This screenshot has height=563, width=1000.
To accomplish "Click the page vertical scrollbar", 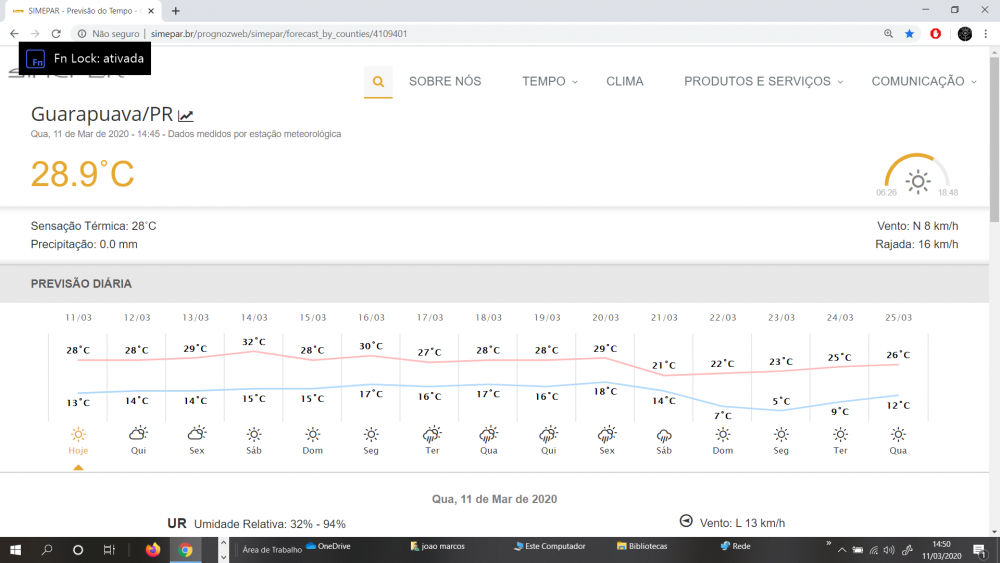I will [993, 140].
